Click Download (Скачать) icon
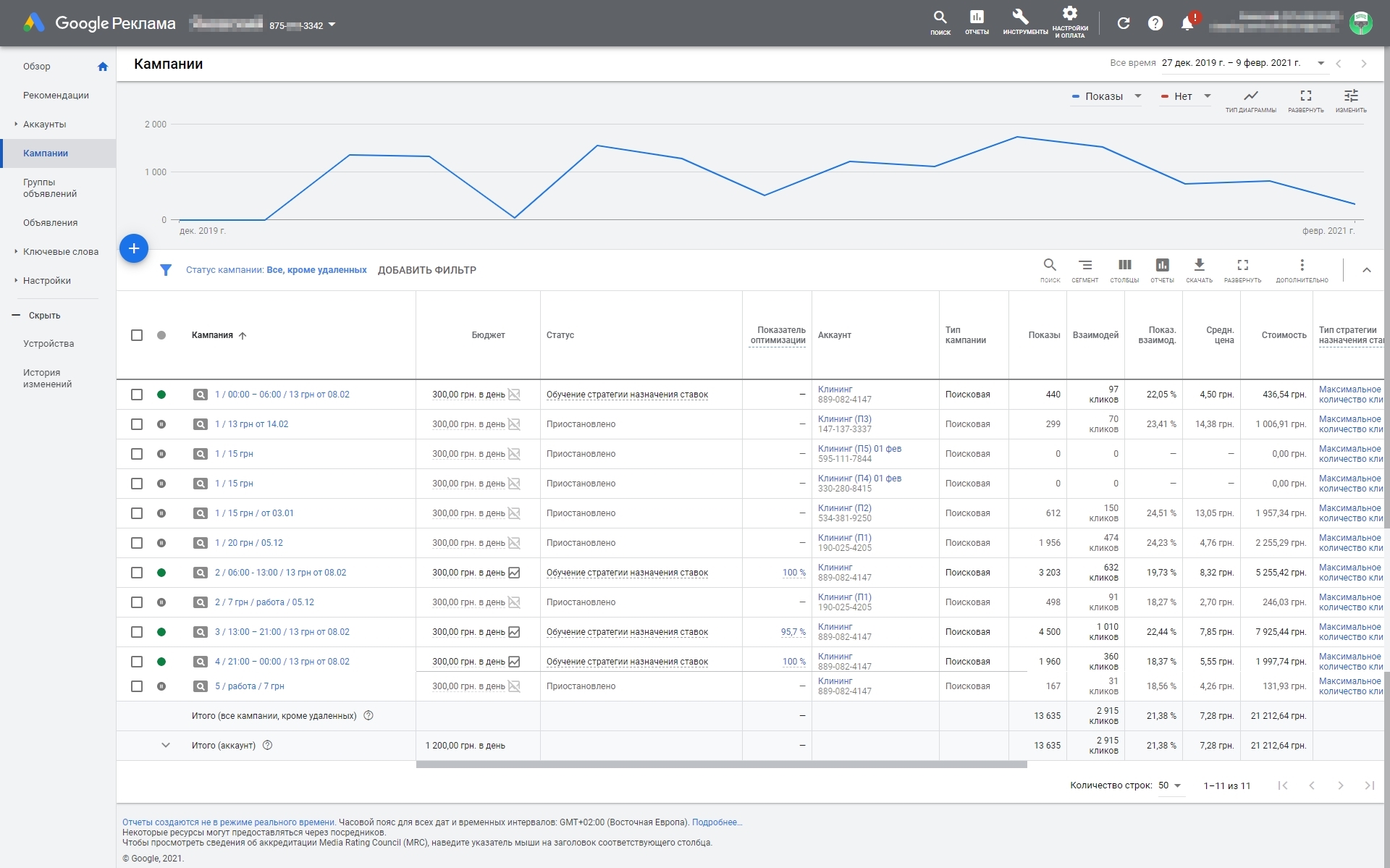This screenshot has height=868, width=1390. 1199,270
